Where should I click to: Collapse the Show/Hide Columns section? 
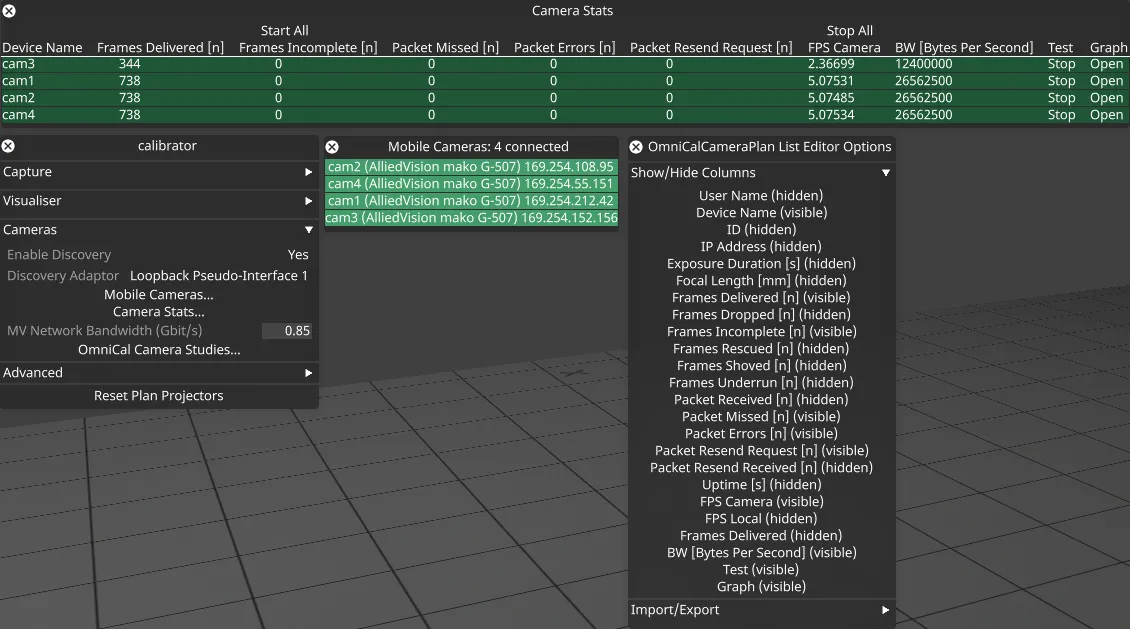click(761, 173)
